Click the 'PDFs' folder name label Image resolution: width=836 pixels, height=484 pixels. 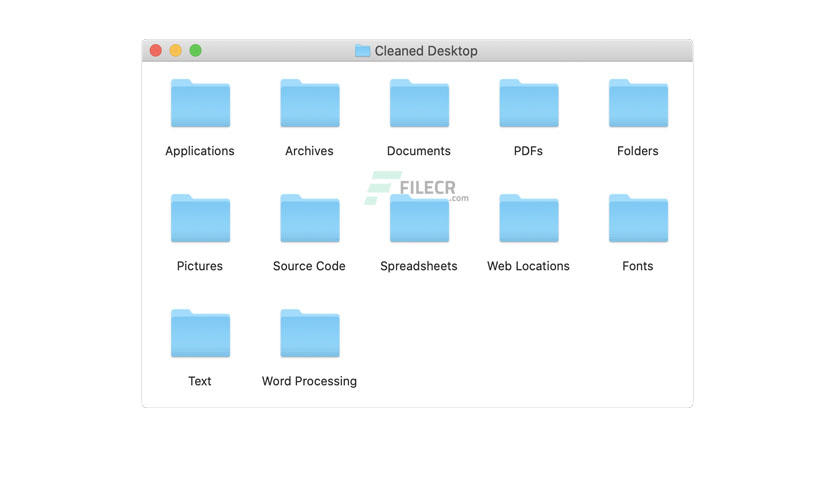pos(528,151)
